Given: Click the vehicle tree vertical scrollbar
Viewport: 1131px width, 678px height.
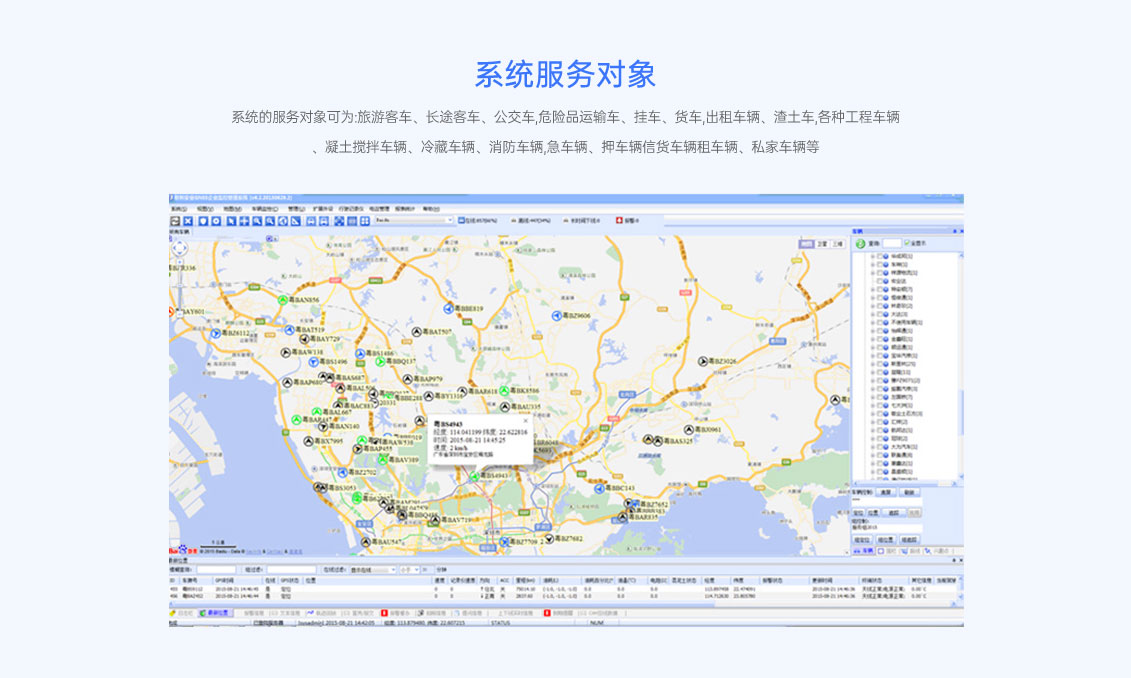Looking at the screenshot, I should 961,364.
